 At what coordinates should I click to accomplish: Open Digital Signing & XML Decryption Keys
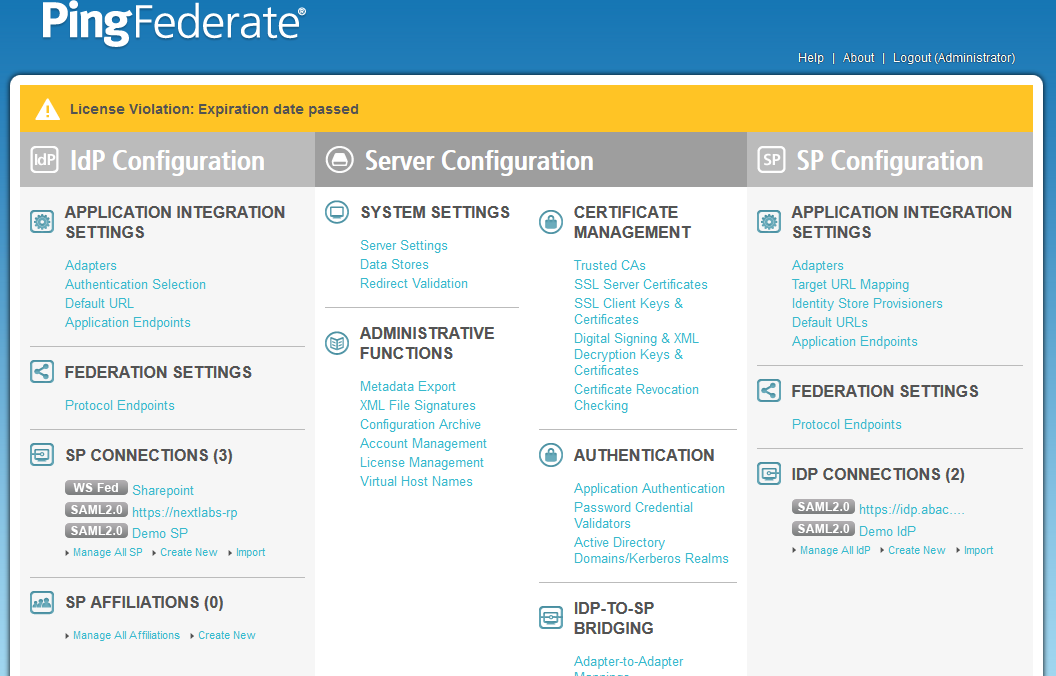coord(636,354)
